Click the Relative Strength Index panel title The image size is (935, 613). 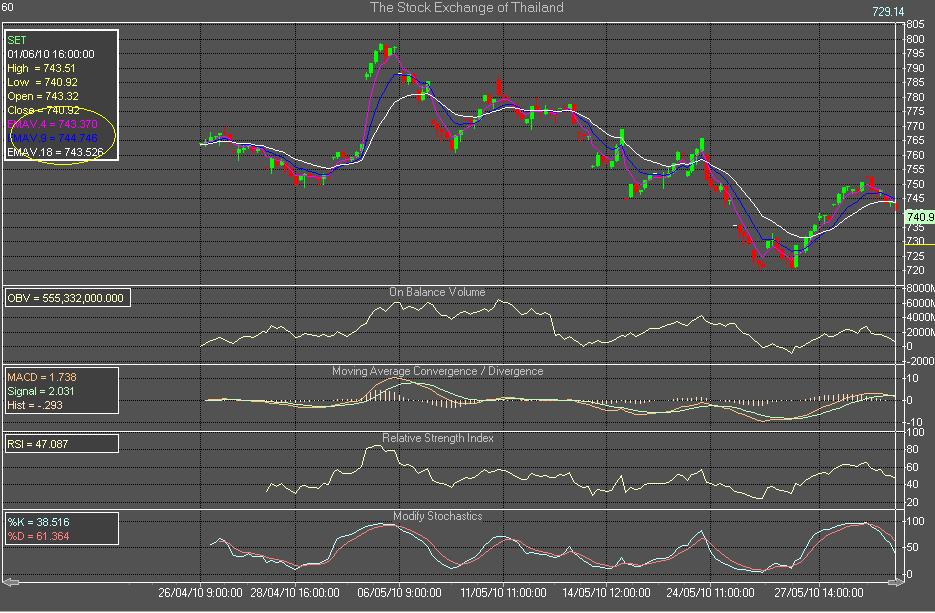(x=438, y=438)
